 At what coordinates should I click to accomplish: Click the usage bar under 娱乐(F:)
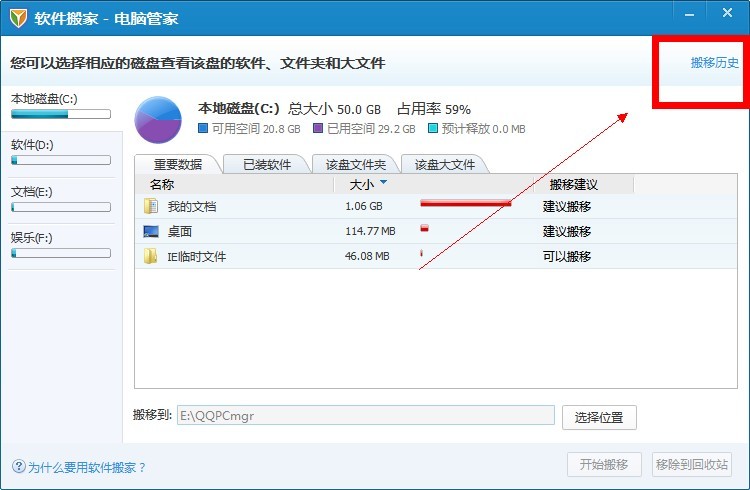61,253
